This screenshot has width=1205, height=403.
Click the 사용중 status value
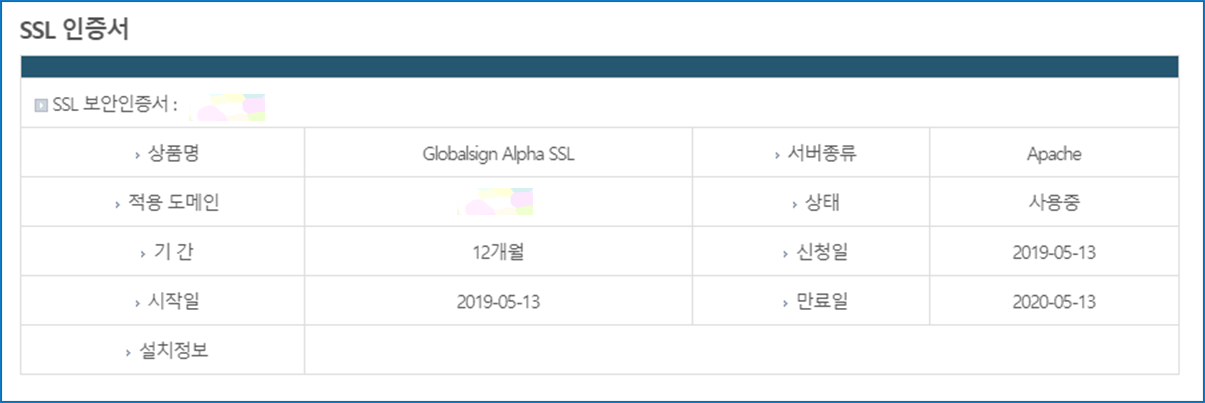[1054, 203]
